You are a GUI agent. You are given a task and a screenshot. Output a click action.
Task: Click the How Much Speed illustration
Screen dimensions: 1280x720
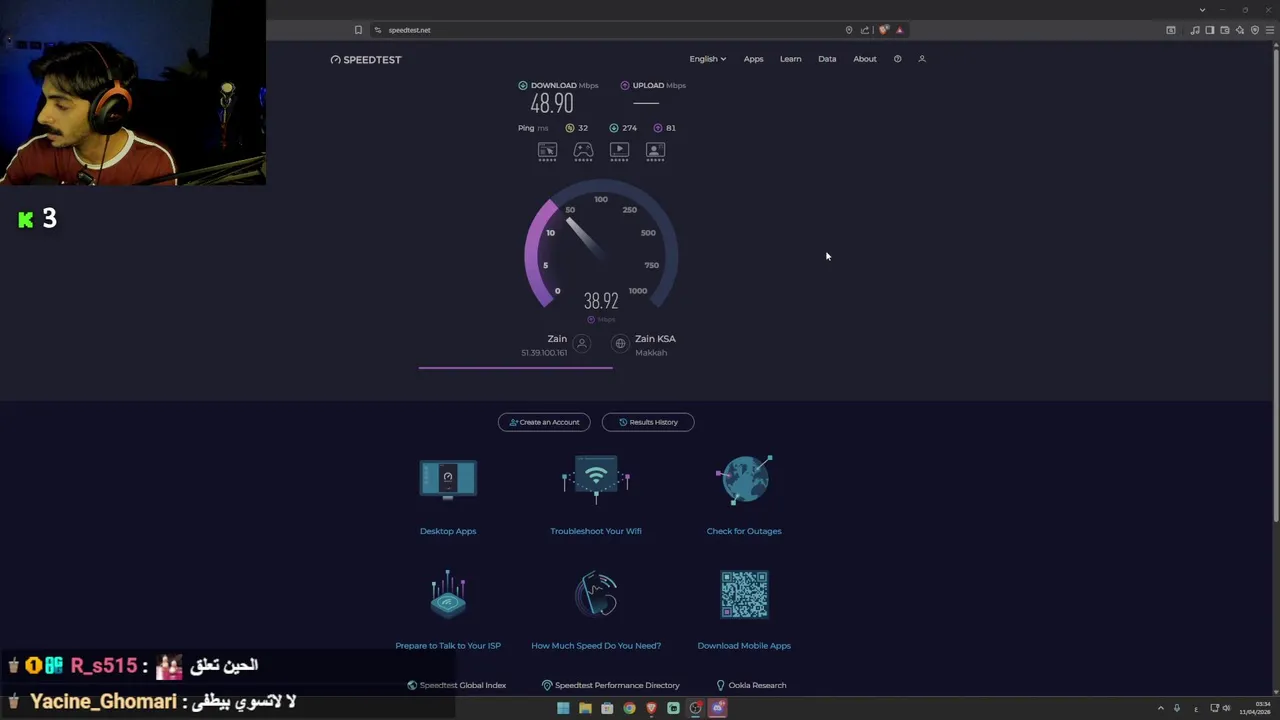[x=596, y=594]
